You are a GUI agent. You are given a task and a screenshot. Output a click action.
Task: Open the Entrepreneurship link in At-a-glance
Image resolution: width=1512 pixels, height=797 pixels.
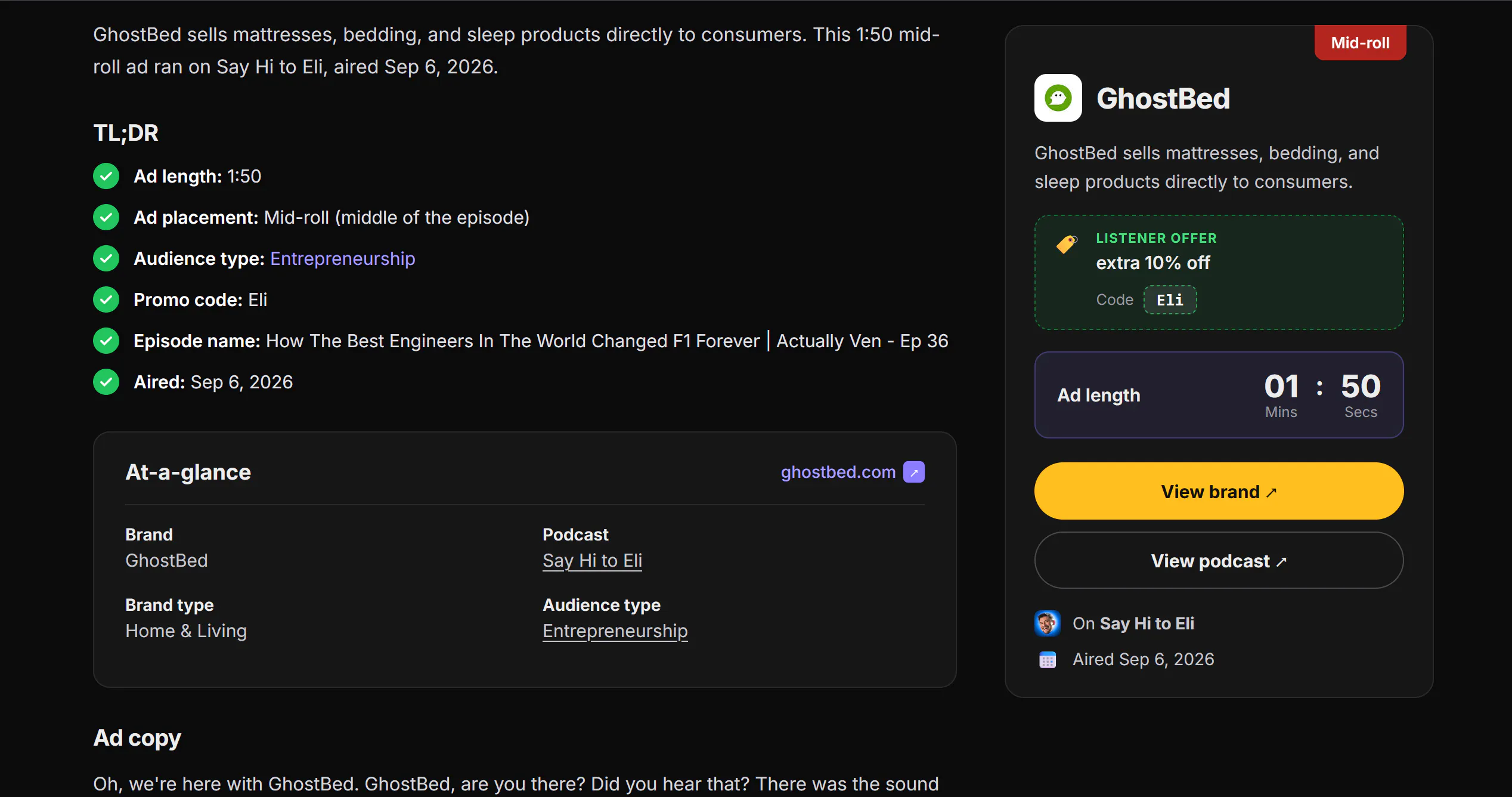[615, 631]
